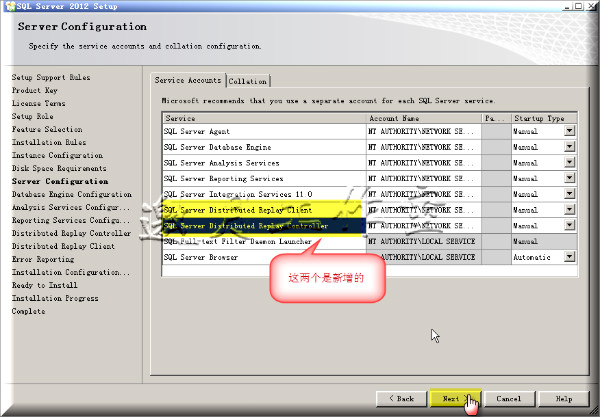Click Installation Configuration... step

click(x=71, y=272)
